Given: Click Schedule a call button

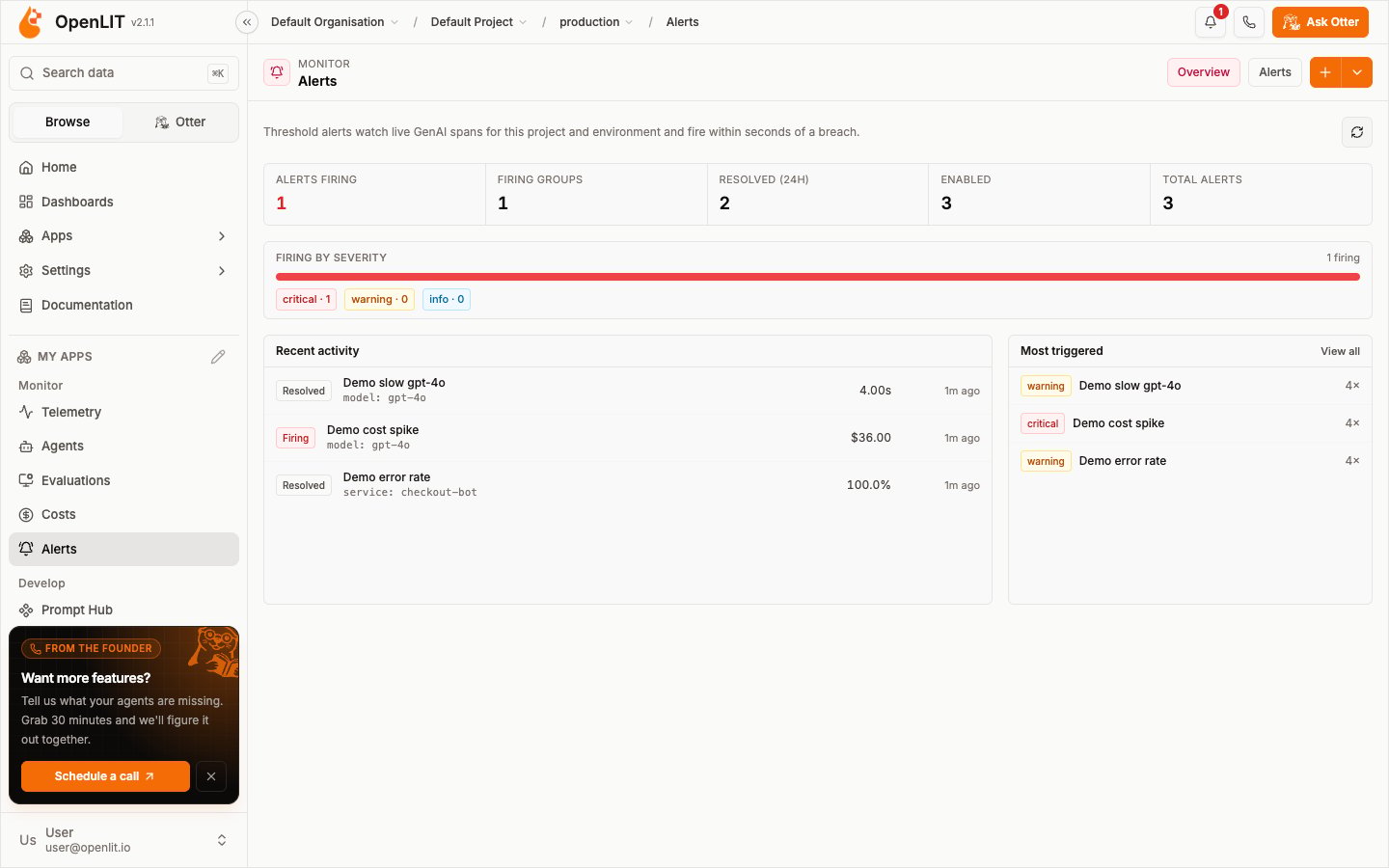Looking at the screenshot, I should (105, 776).
